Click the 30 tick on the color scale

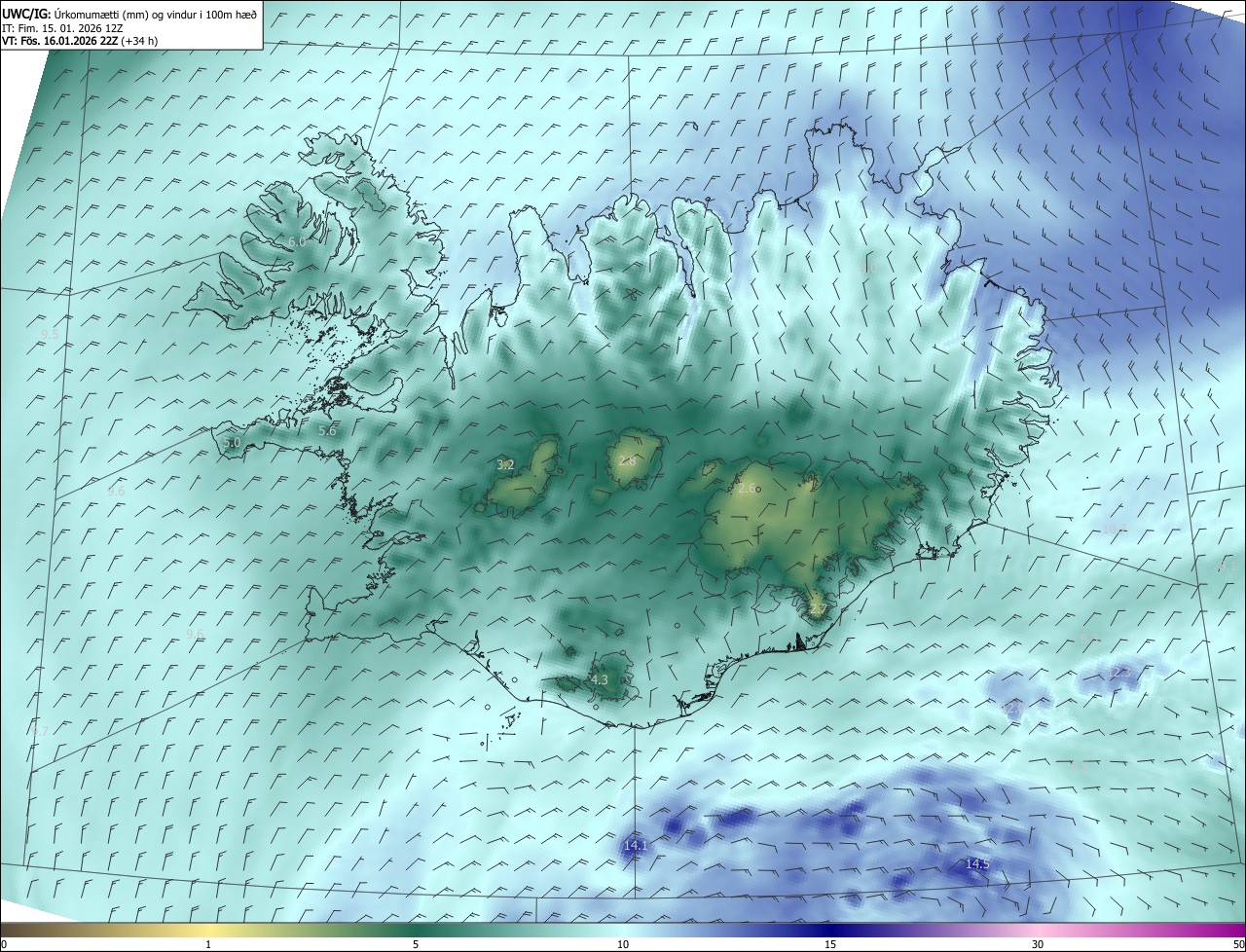[x=1038, y=944]
